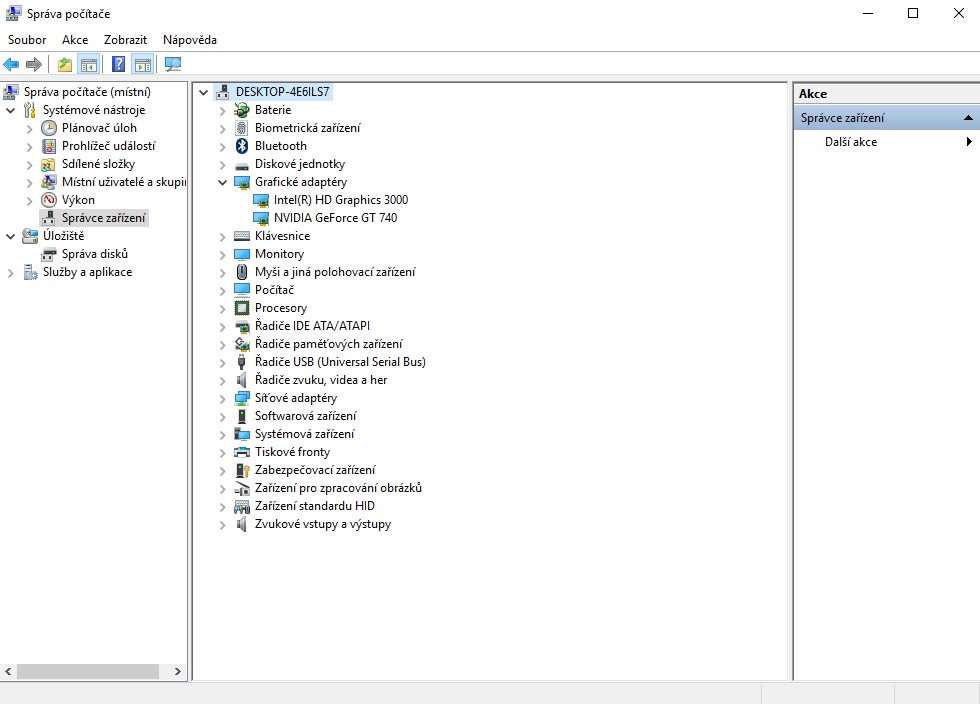The height and width of the screenshot is (704, 980).
Task: Open Další akce submenu in Actions pane
Action: (851, 142)
